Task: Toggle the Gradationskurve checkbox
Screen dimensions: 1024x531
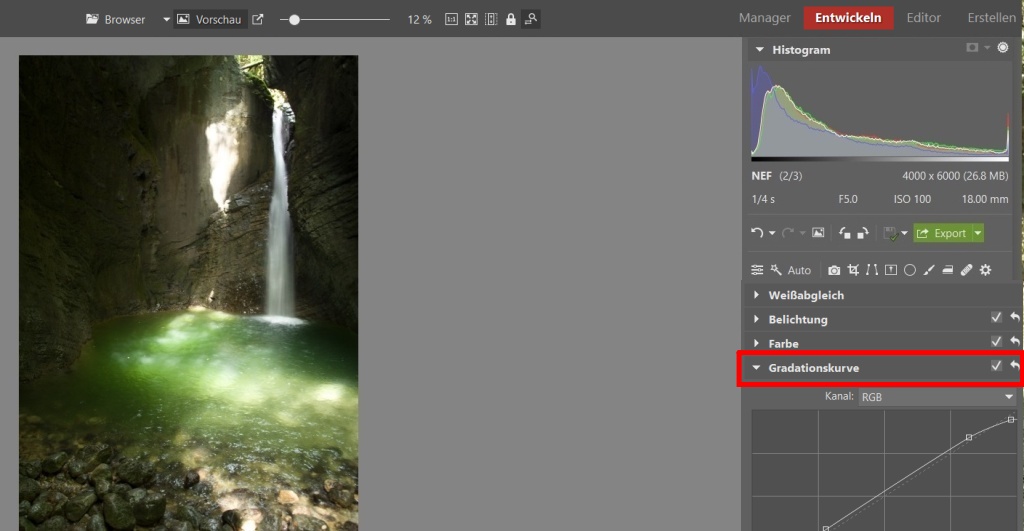Action: 996,367
